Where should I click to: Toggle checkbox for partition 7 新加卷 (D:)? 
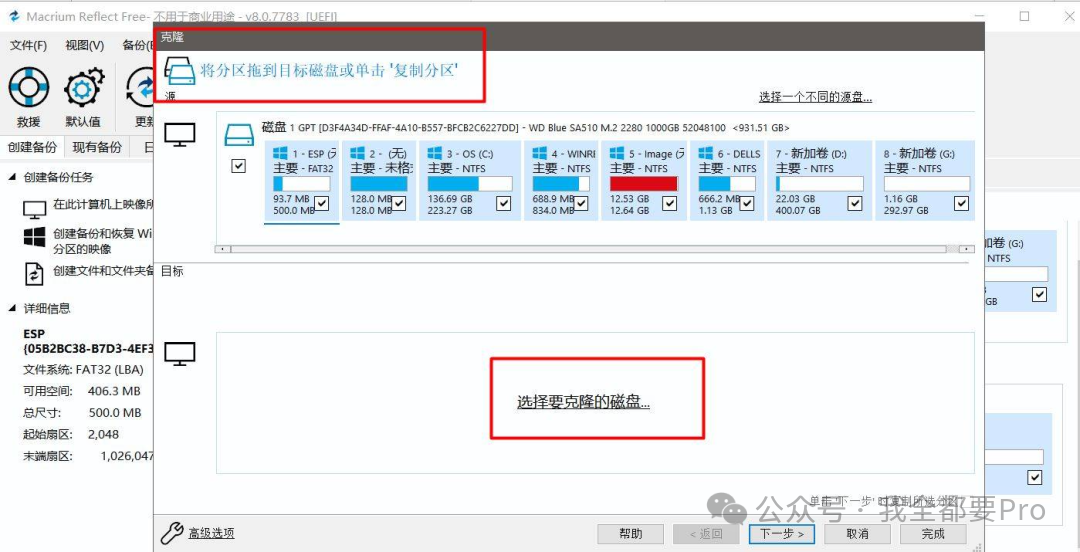click(855, 203)
